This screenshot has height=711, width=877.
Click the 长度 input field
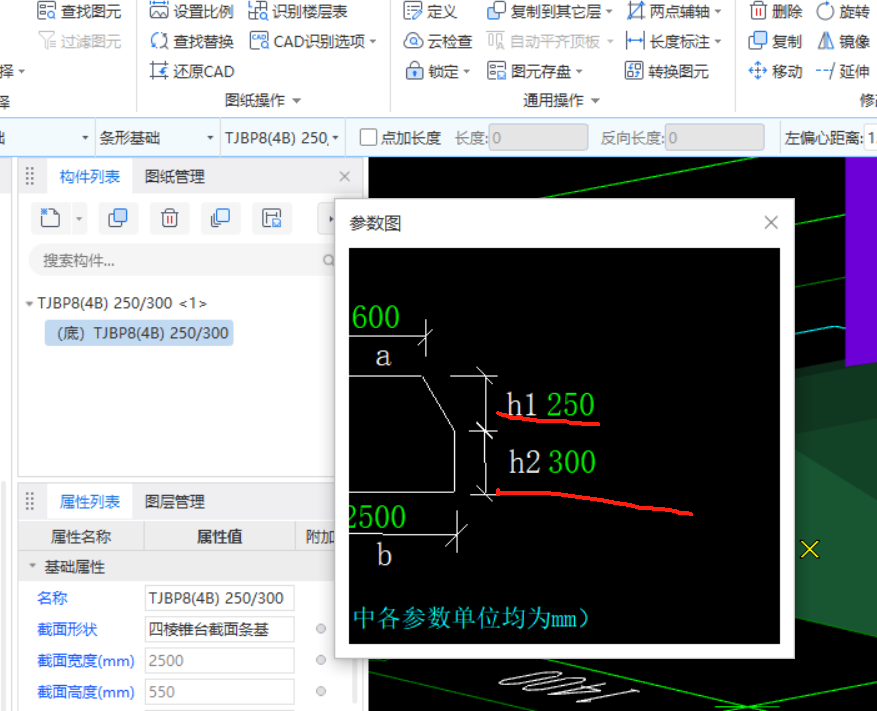[x=538, y=138]
